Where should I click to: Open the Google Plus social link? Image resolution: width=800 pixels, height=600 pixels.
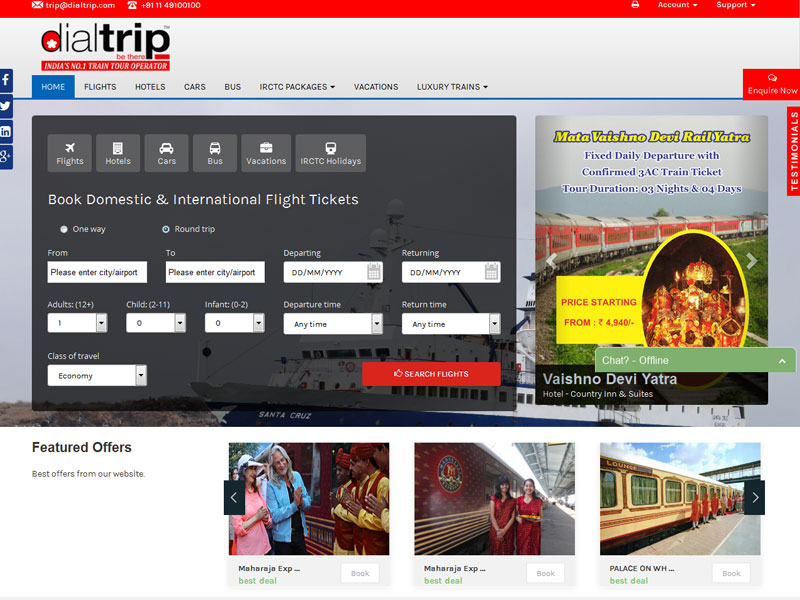click(x=6, y=157)
